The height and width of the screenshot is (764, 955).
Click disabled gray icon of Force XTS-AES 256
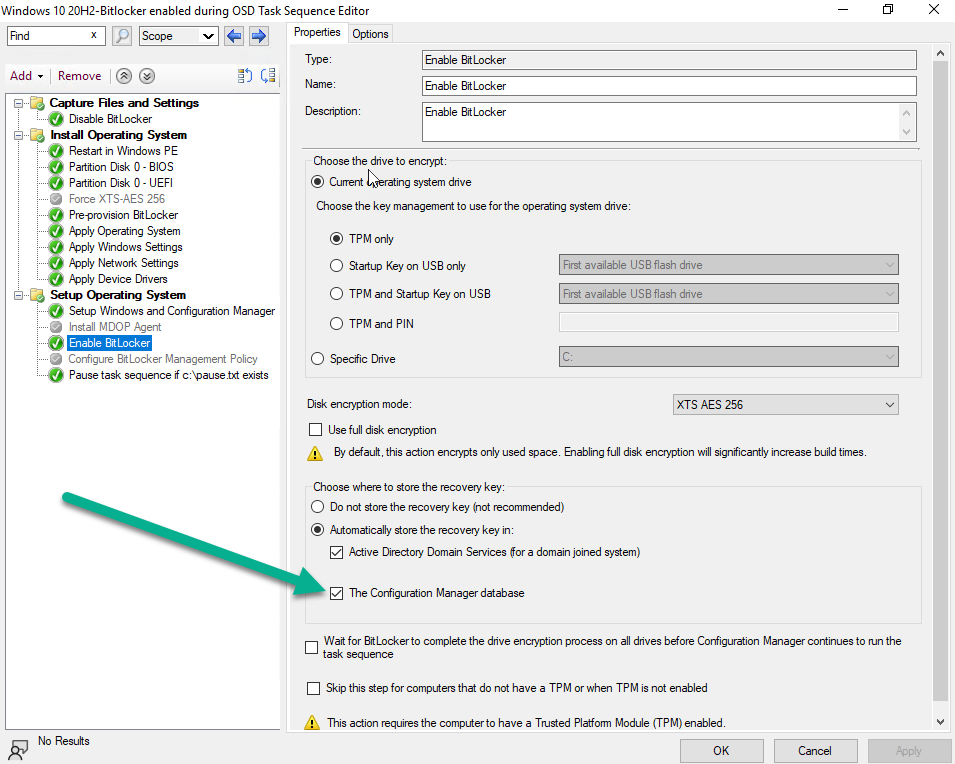[x=56, y=199]
